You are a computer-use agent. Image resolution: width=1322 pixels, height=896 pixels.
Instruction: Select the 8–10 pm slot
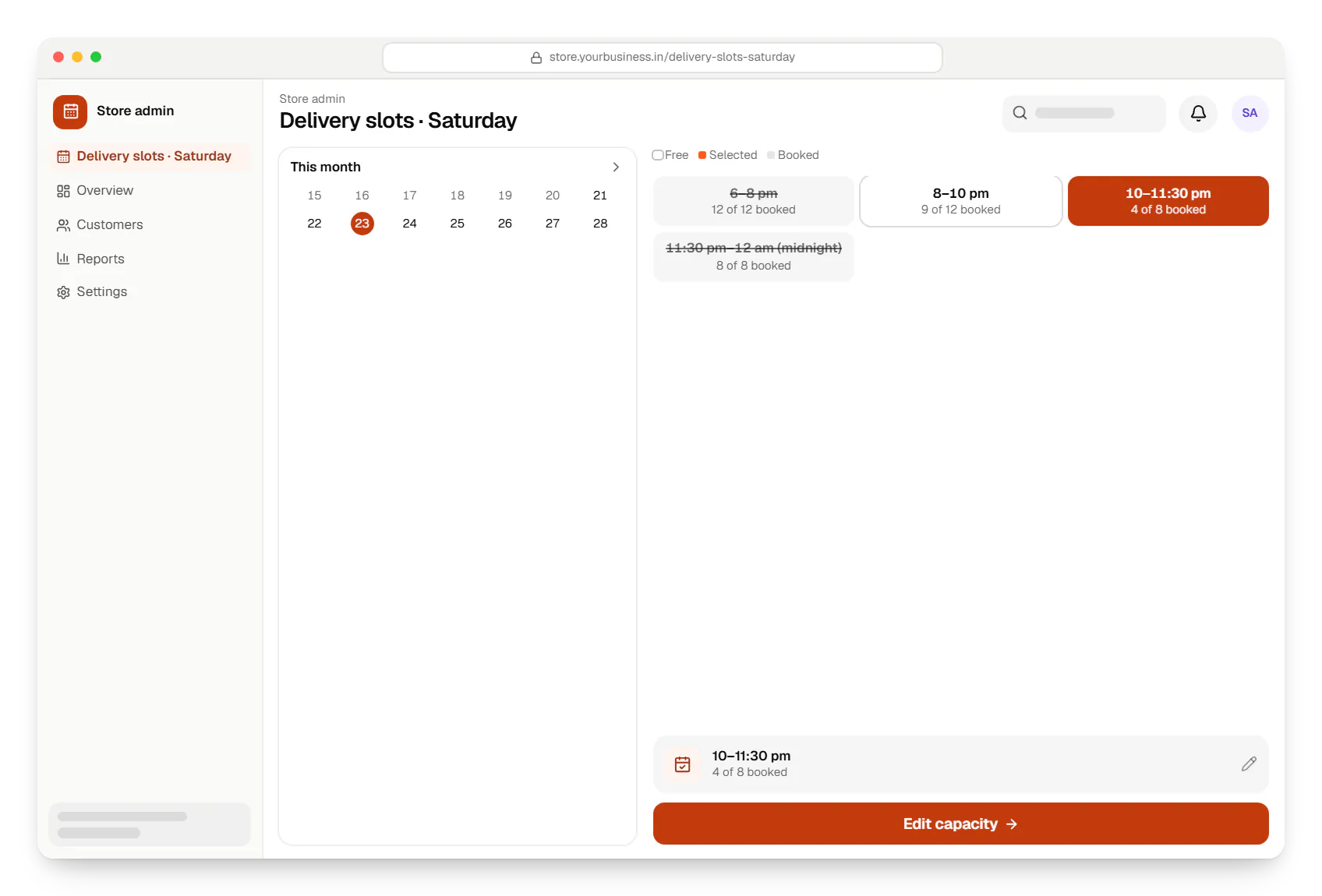click(x=960, y=201)
